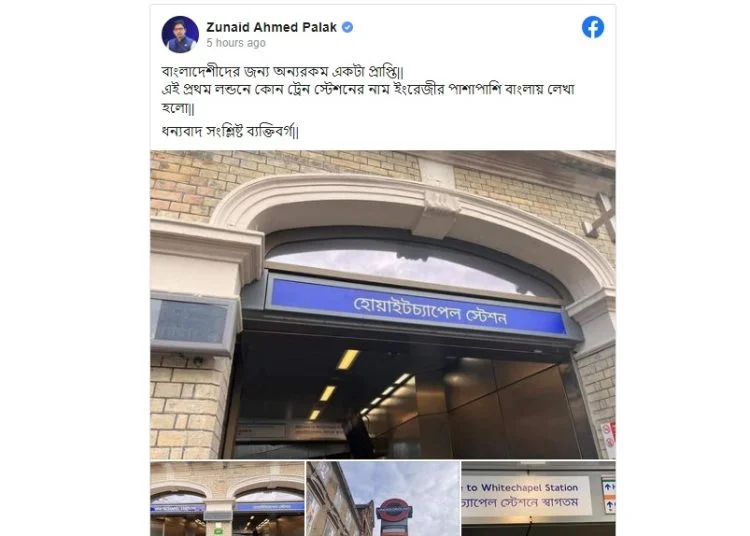Screen dimensions: 750x536
Task: Click the direction arrow signs in last thumbnail
Action: pos(608,495)
